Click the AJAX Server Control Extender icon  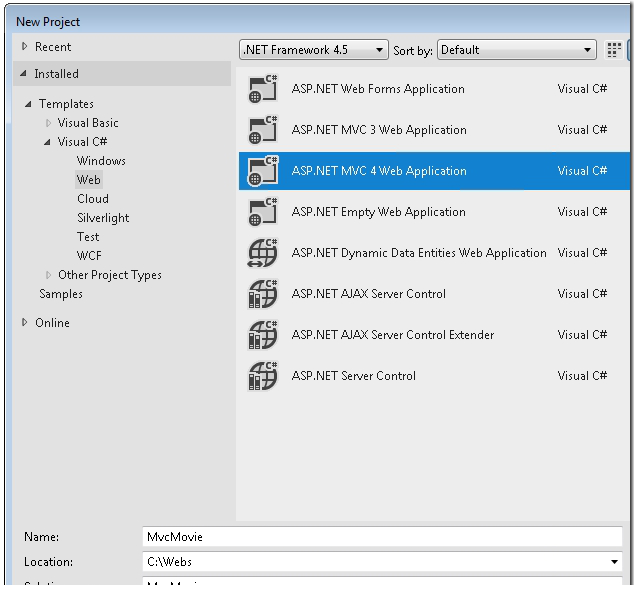click(263, 335)
